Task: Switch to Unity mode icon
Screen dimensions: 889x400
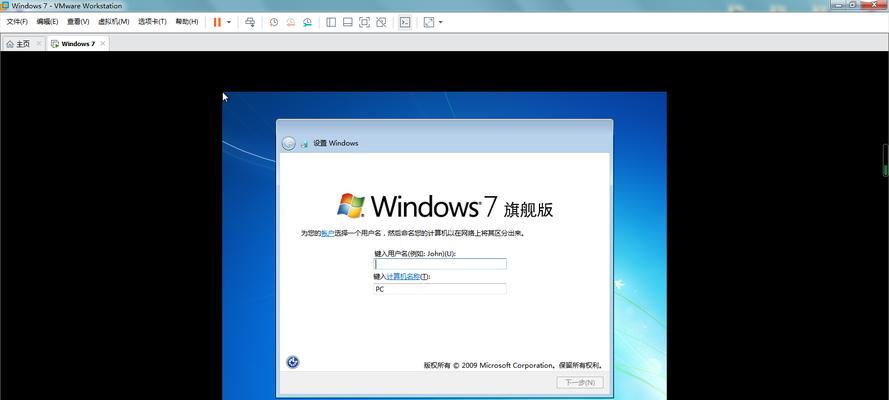Action: 382,22
